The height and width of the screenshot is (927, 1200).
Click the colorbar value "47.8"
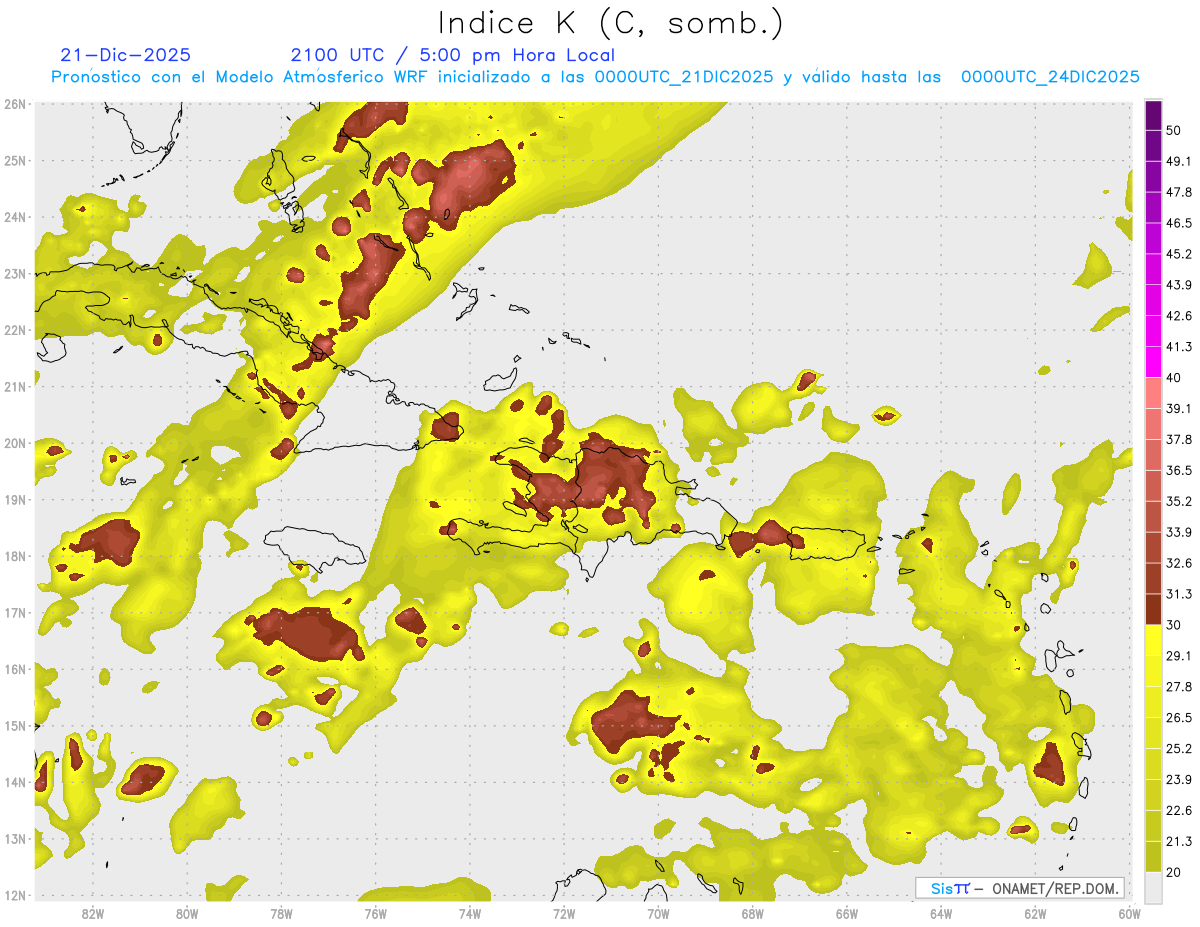tap(1179, 192)
